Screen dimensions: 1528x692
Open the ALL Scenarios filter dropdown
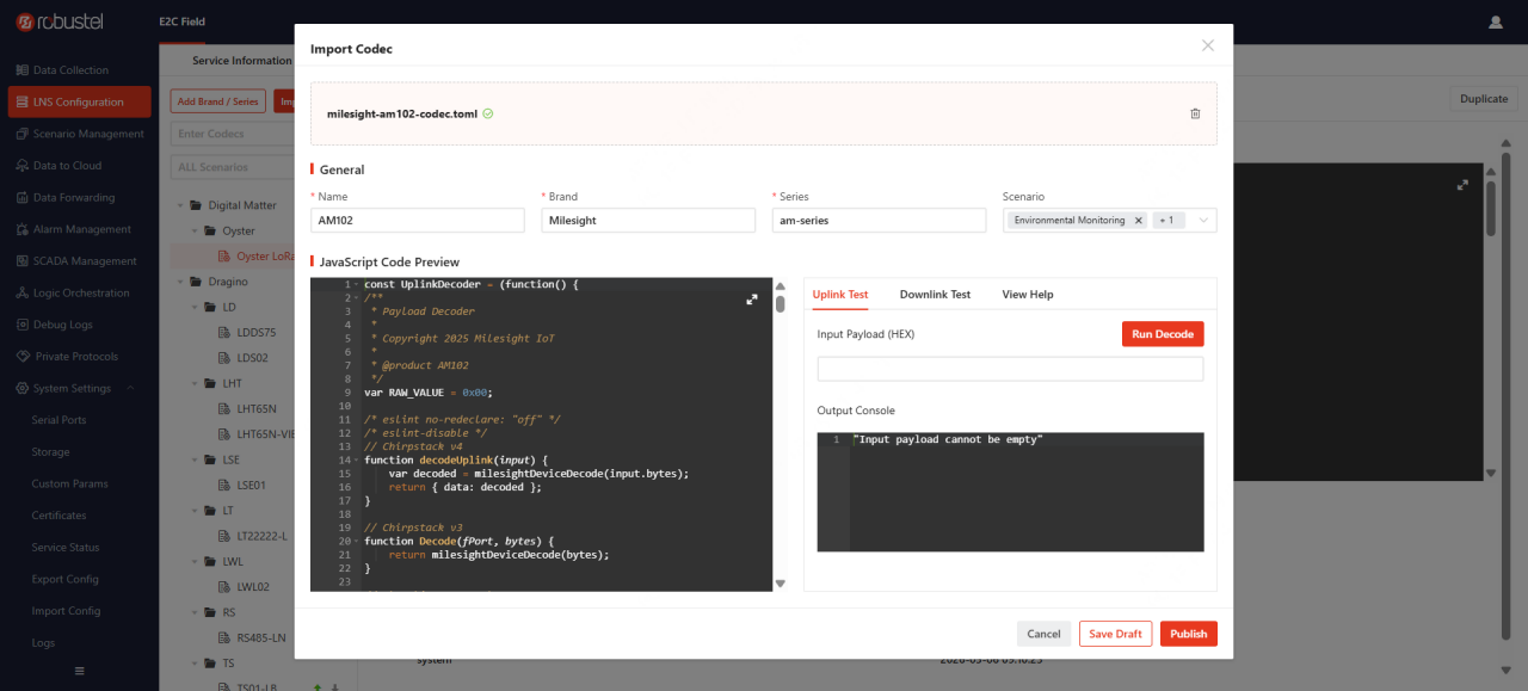232,167
